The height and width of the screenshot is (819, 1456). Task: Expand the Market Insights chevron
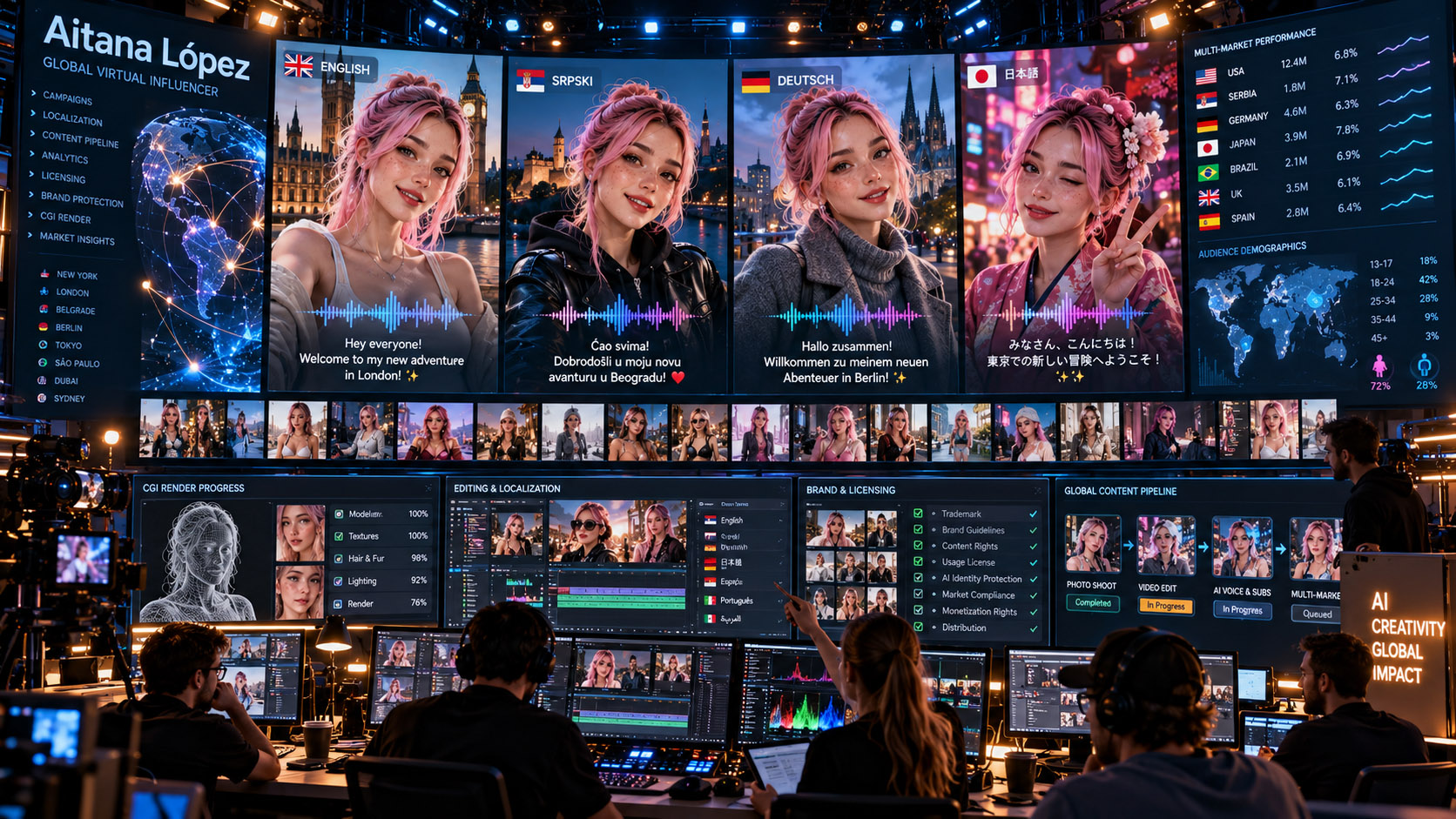[x=30, y=235]
